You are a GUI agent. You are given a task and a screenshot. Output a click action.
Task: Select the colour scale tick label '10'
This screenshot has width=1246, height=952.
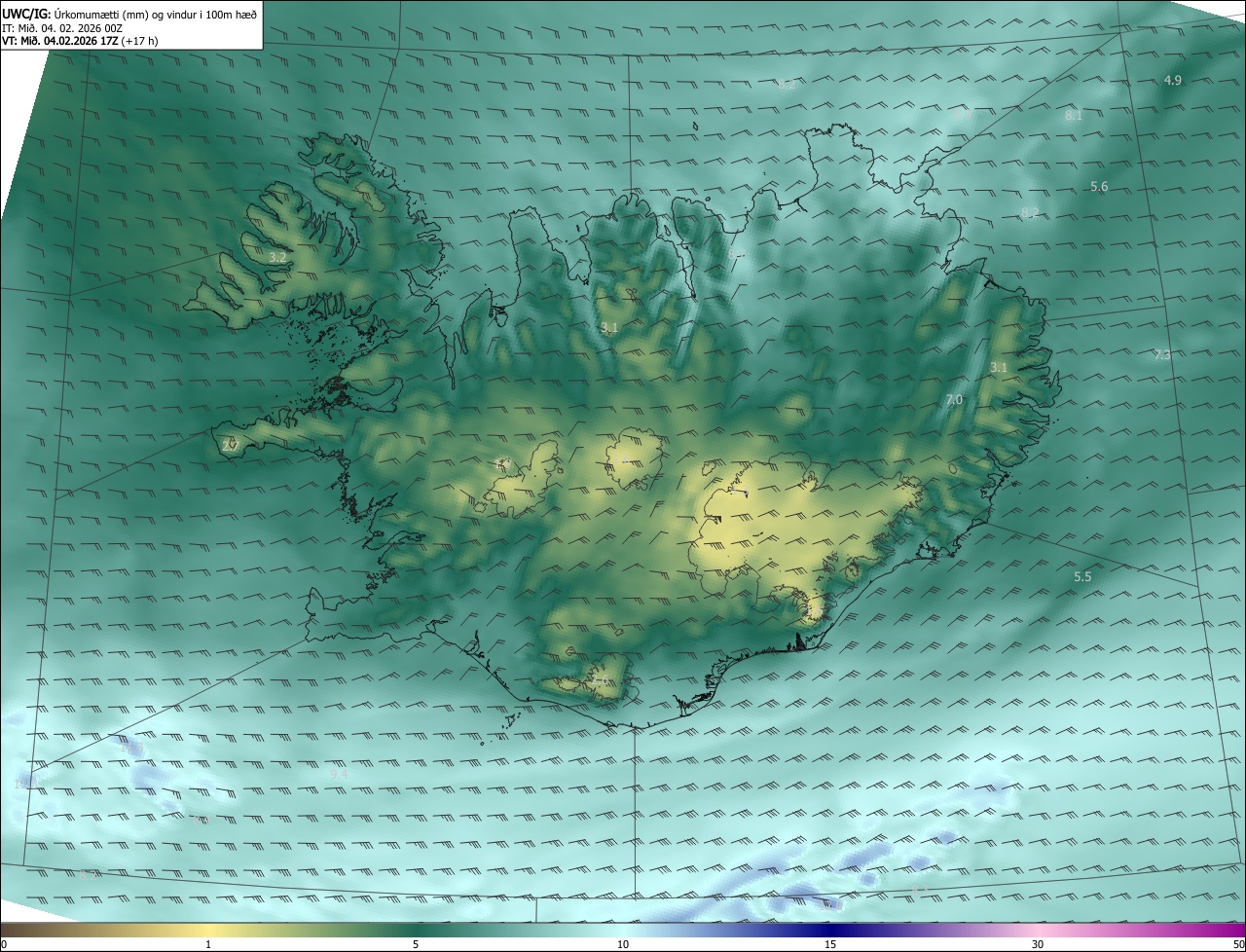click(x=623, y=944)
